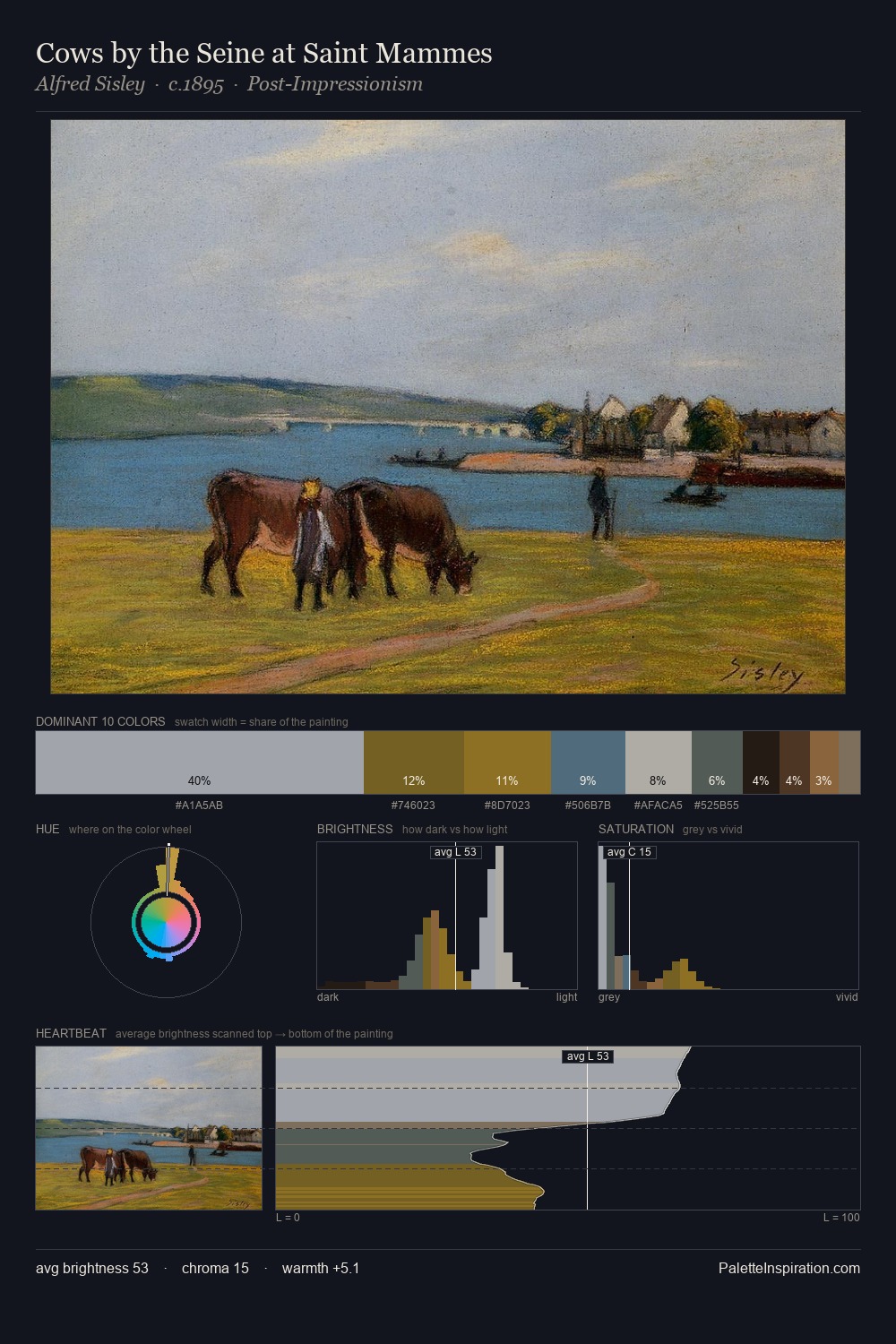Choose the 6% dark grey swatch #525B55

tap(717, 762)
